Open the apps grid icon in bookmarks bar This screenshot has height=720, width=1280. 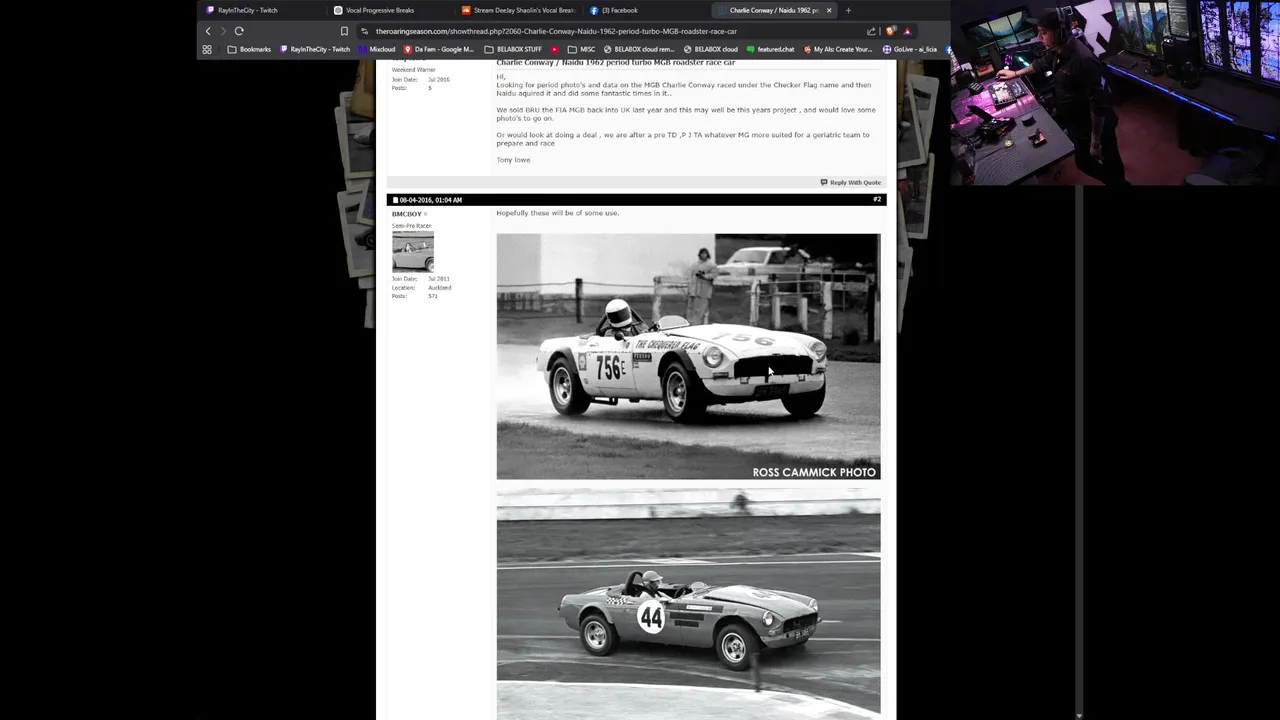207,49
